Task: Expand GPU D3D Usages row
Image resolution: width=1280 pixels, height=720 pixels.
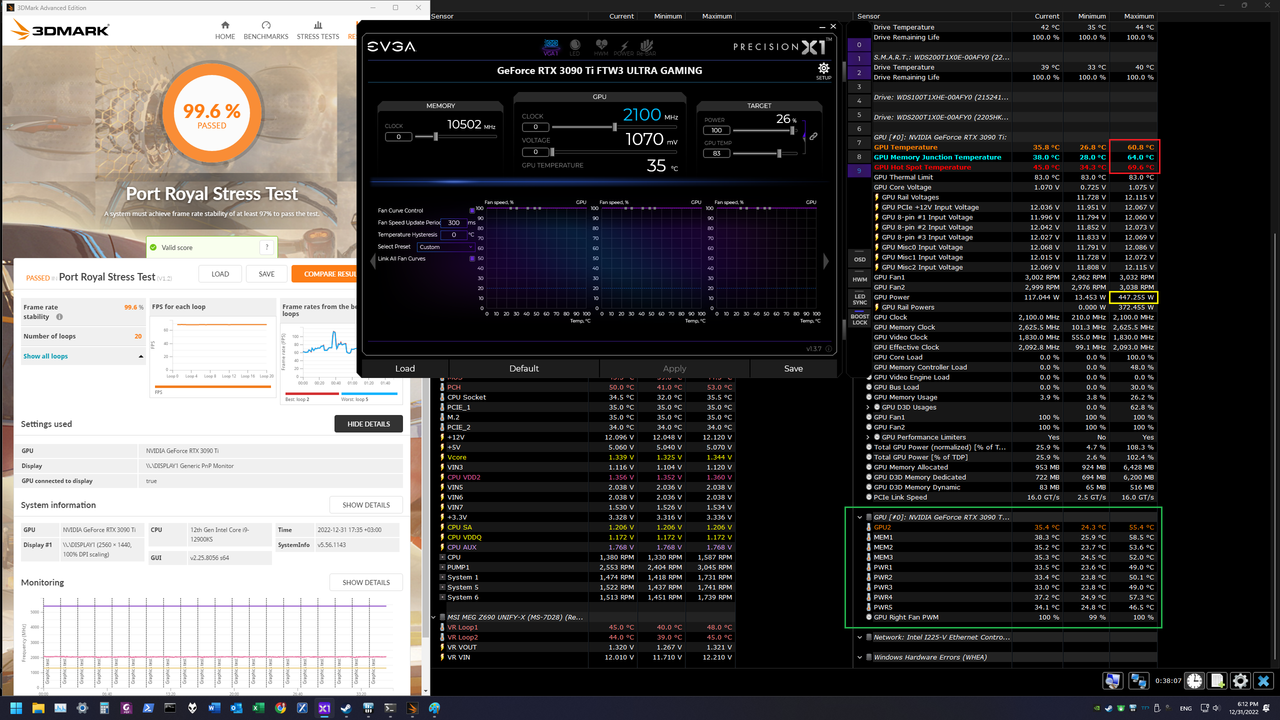Action: pos(868,407)
